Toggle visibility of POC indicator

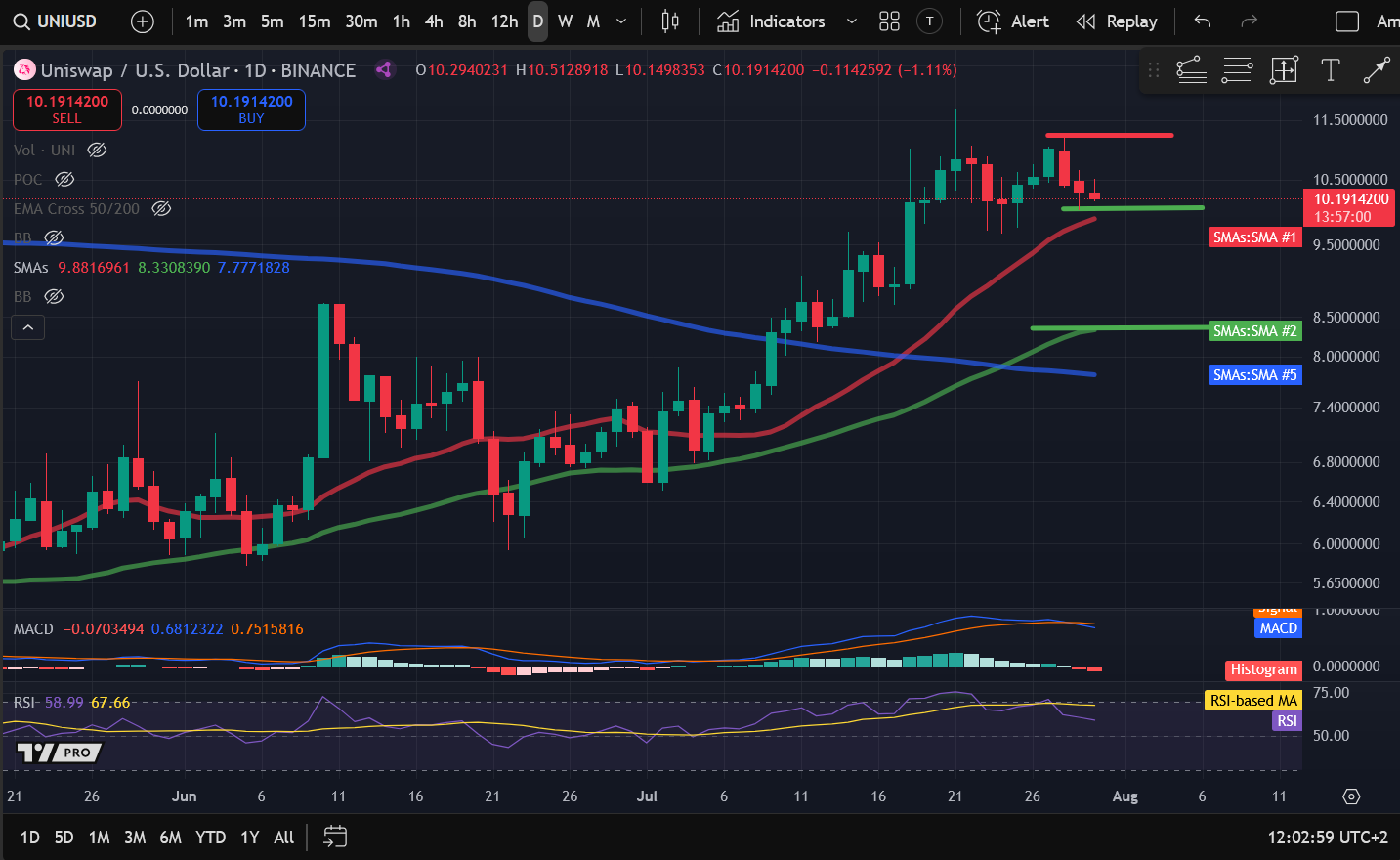tap(64, 179)
